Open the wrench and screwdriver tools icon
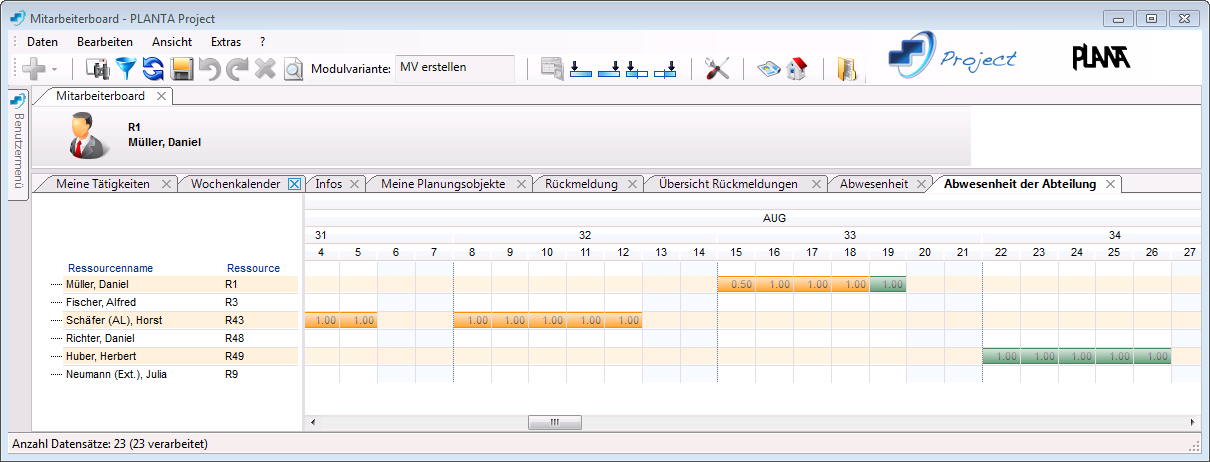Screen dimensions: 1210x462 point(717,68)
